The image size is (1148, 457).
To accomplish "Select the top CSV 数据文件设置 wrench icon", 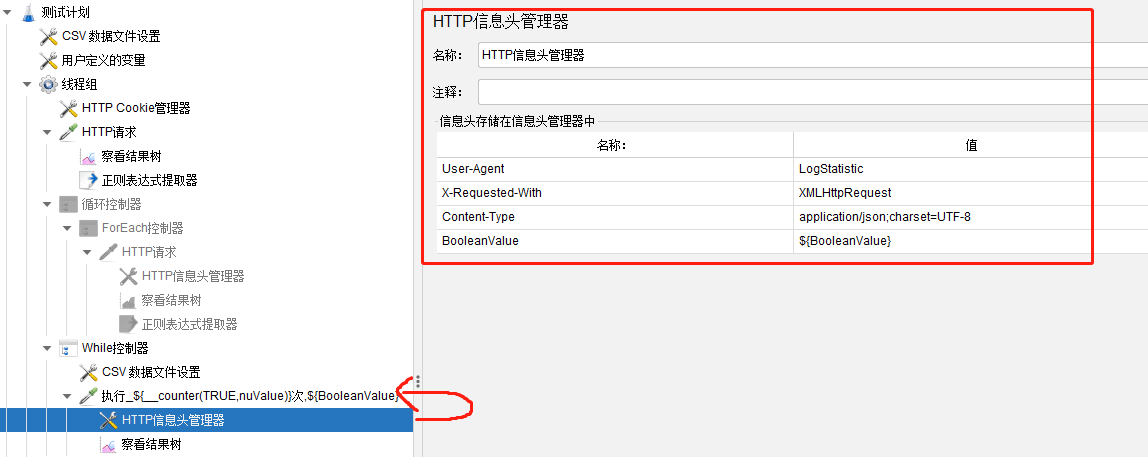I will [48, 36].
